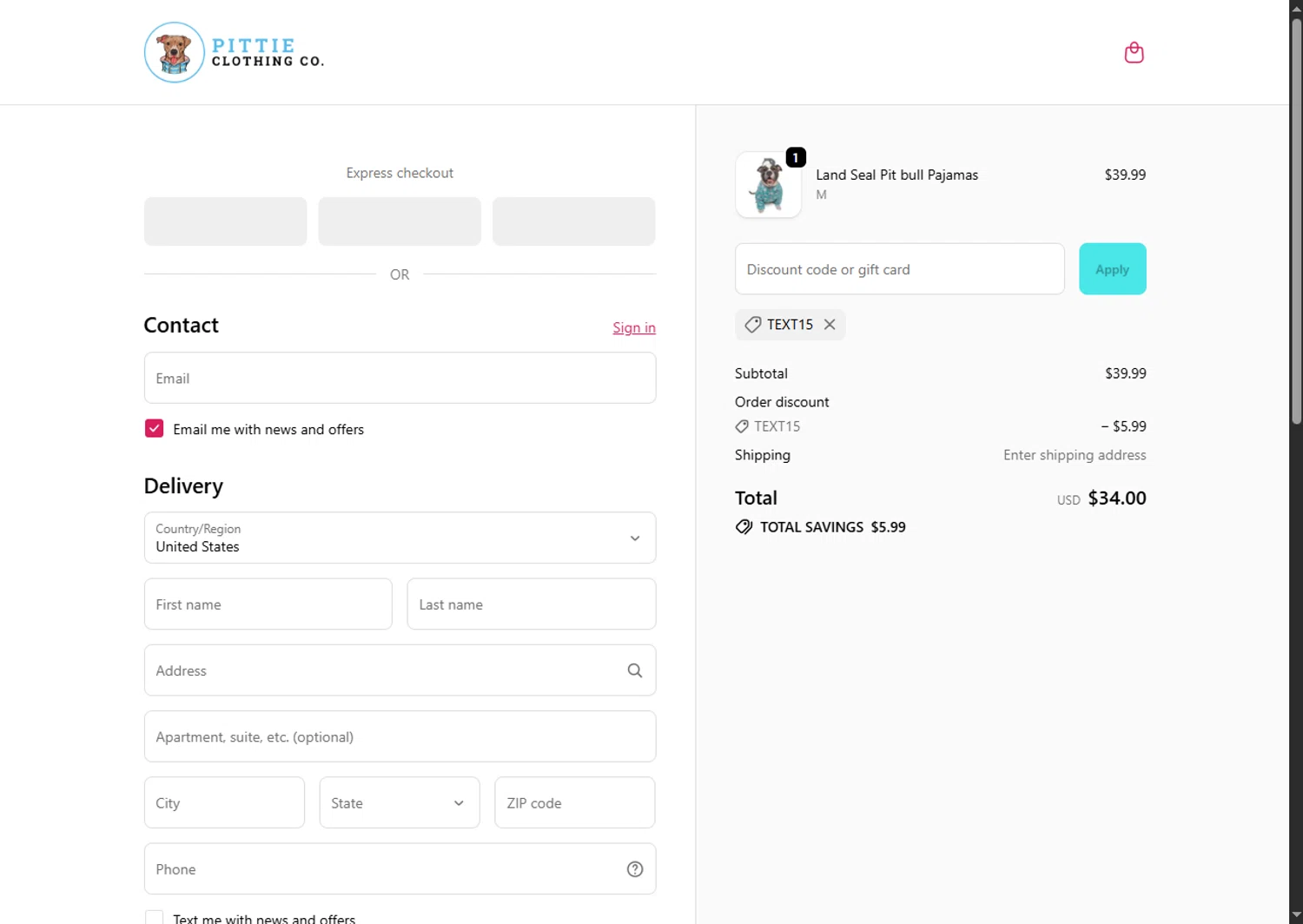Click the $34.00 total amount
Viewport: 1303px width, 924px height.
[x=1117, y=498]
